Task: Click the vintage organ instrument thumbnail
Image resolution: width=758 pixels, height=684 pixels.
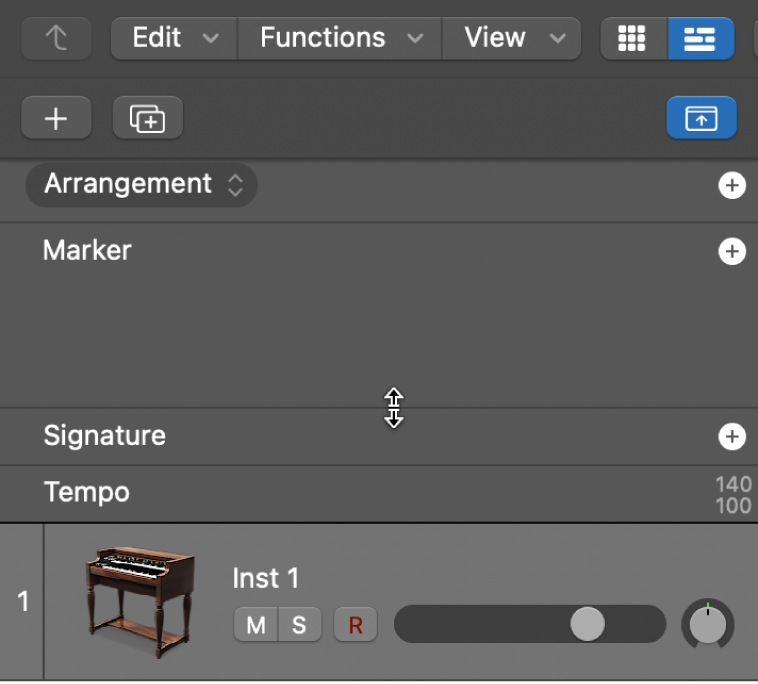Action: [x=141, y=602]
